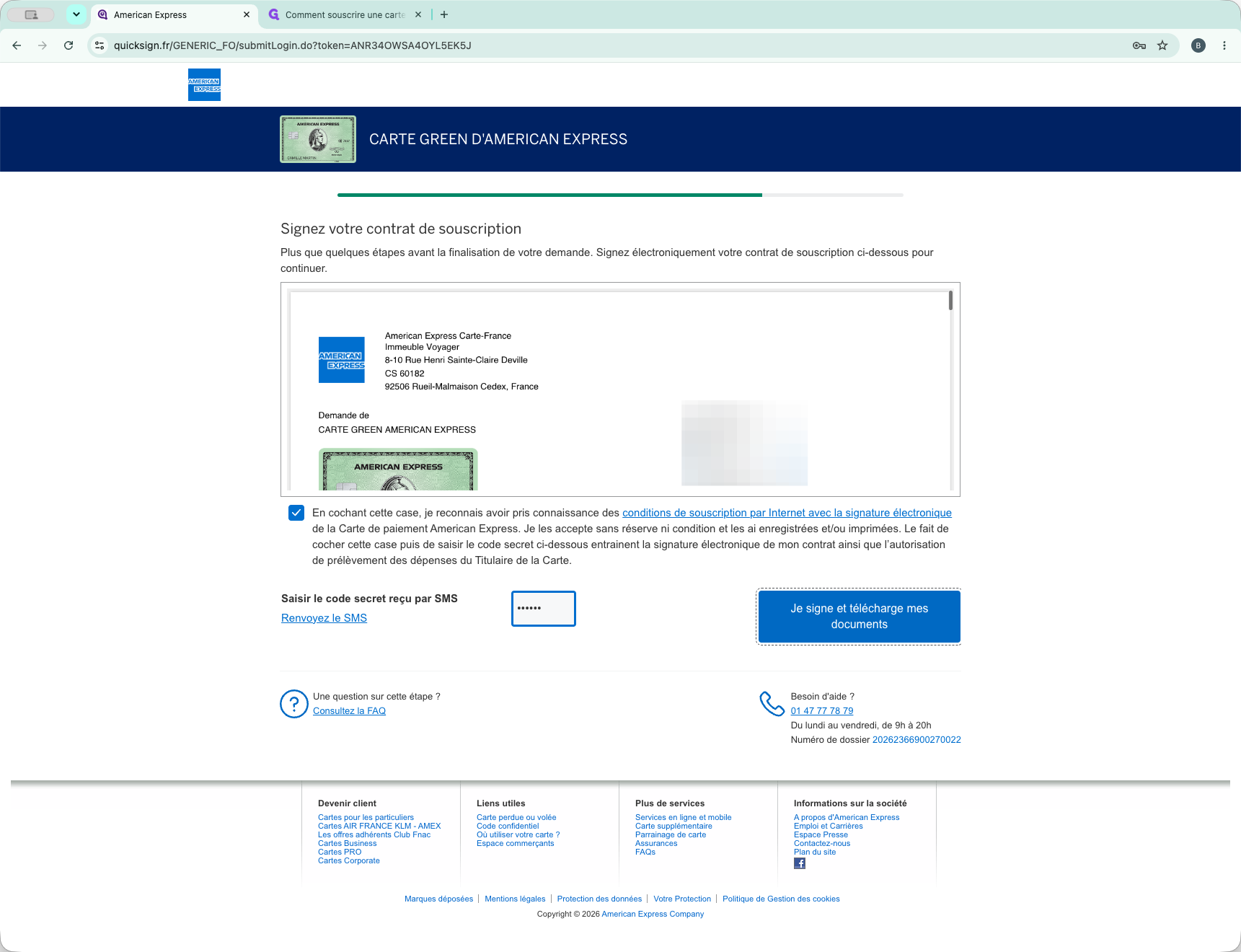Open A propos d'American Express link
Screen dimensions: 1241x952
tap(847, 818)
